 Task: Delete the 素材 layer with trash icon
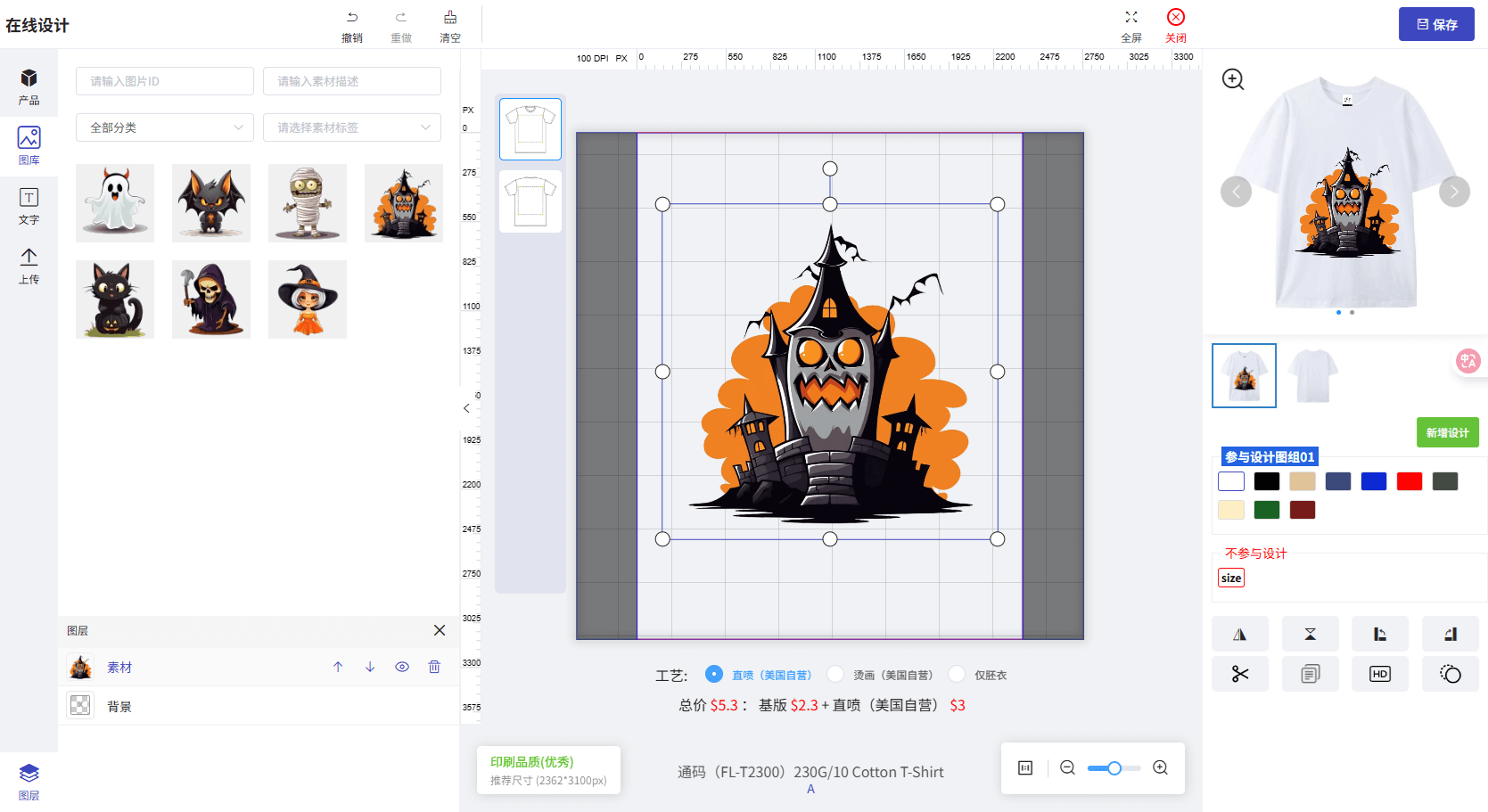[x=434, y=667]
